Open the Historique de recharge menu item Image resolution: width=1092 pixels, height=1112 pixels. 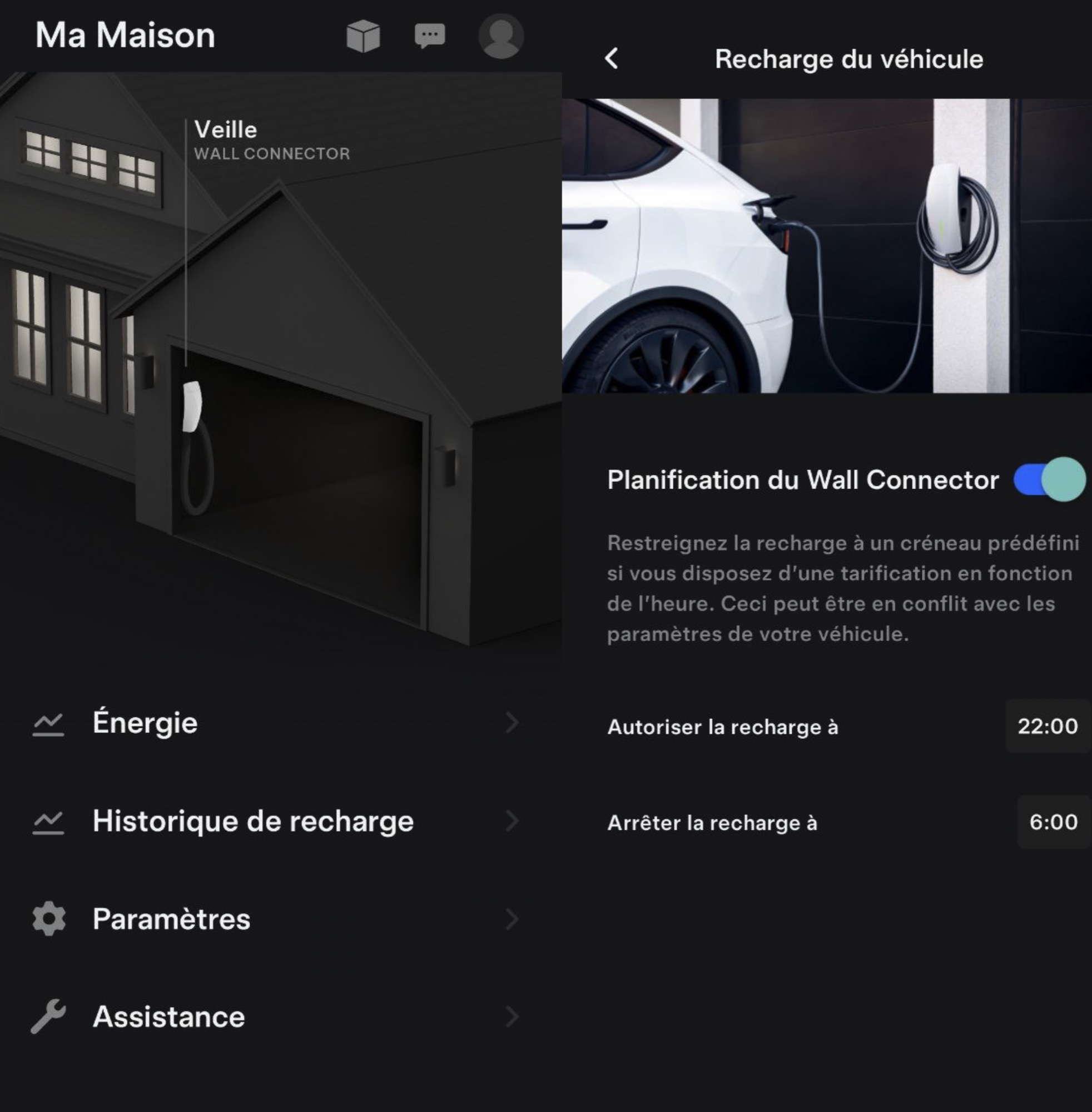pos(275,821)
